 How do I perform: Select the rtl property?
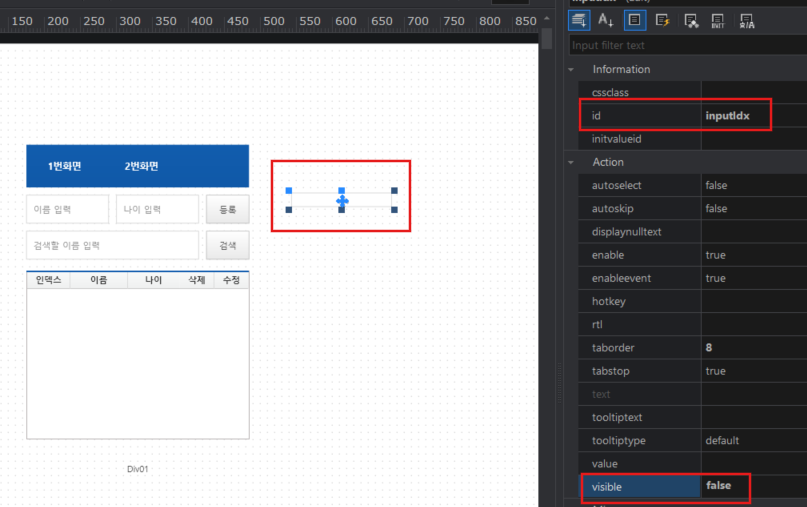597,324
